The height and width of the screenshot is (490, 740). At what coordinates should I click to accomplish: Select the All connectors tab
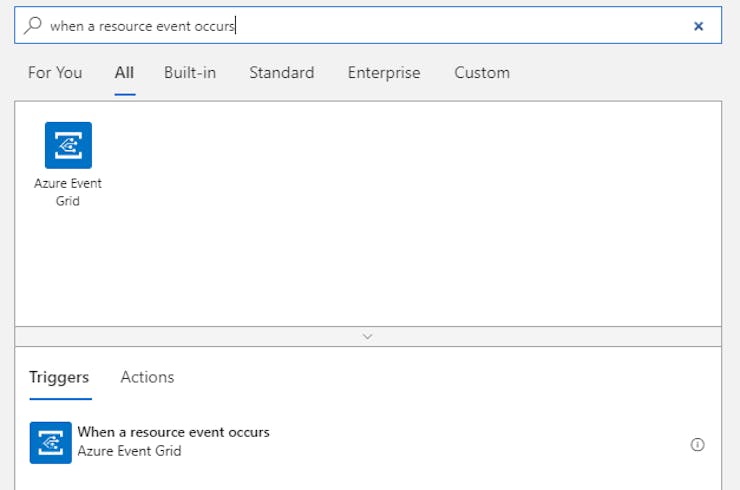(125, 73)
